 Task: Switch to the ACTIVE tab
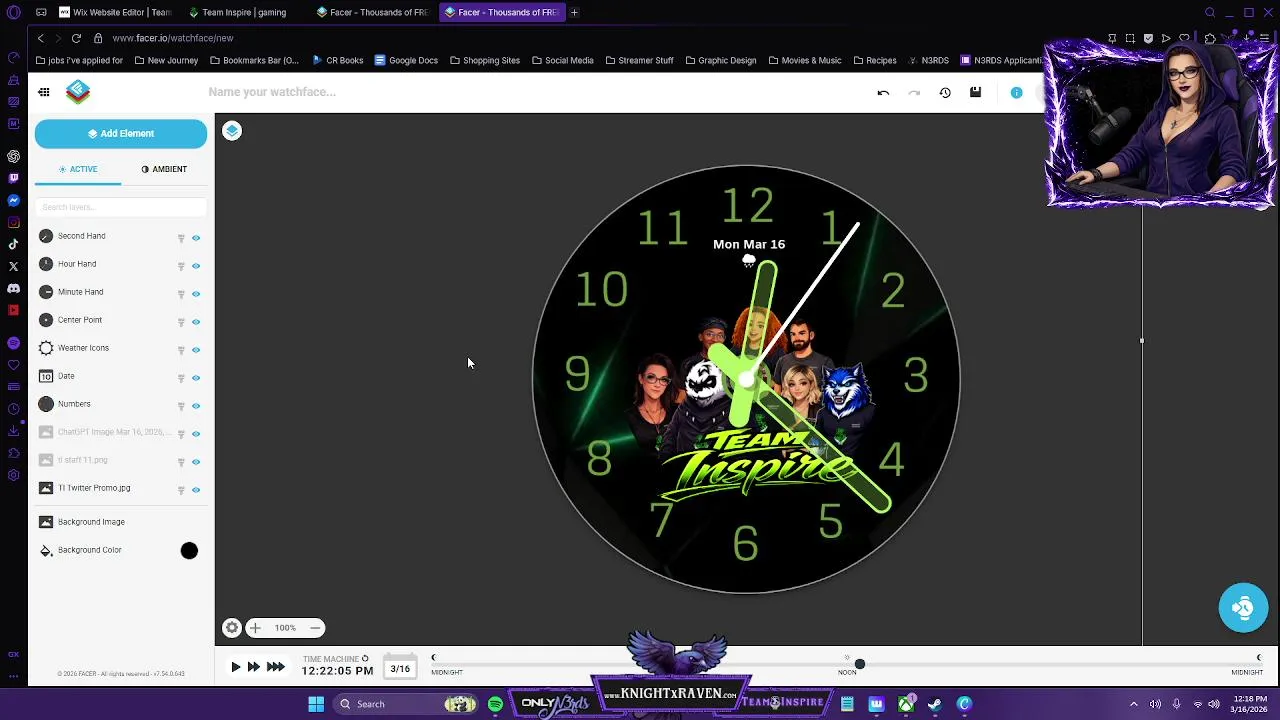click(x=78, y=169)
